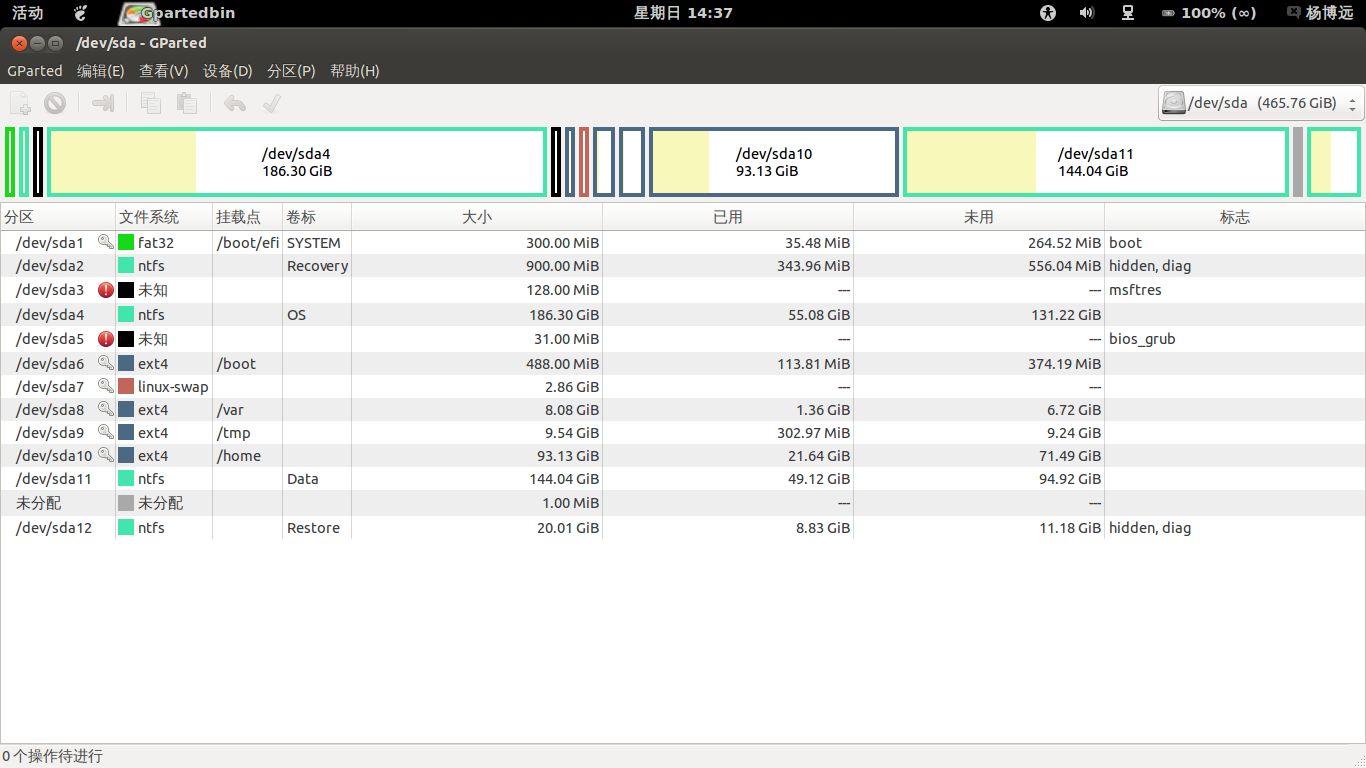Select the /dev/sda11 partition row name
The height and width of the screenshot is (768, 1366).
(x=54, y=479)
